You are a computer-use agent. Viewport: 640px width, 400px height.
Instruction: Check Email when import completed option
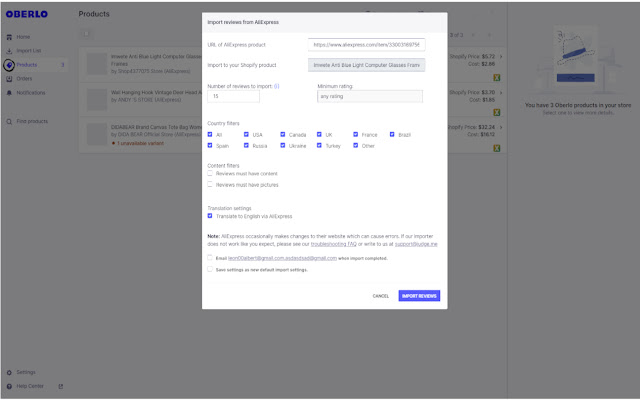coord(210,258)
